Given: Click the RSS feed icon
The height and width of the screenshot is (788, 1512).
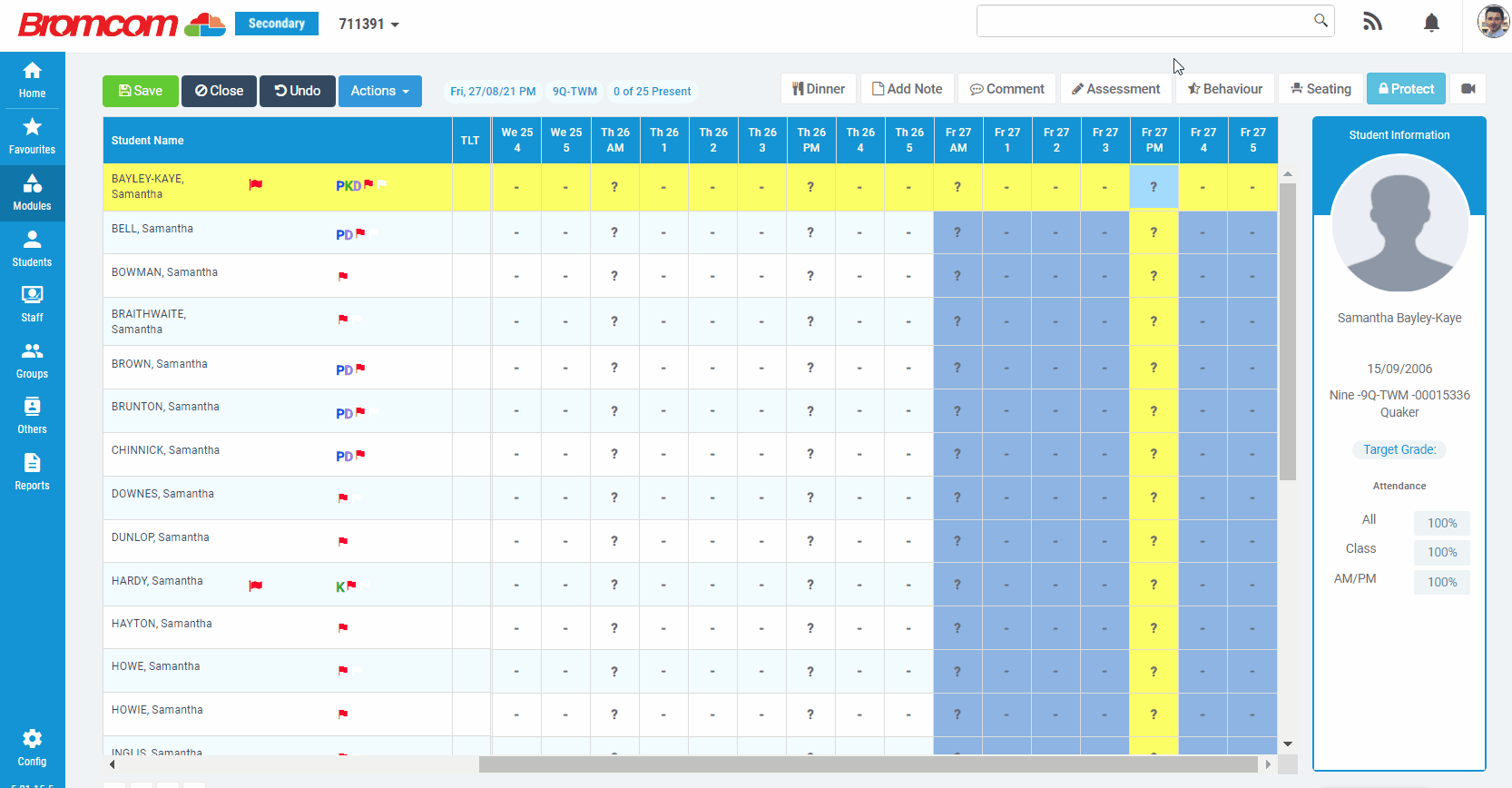Looking at the screenshot, I should (1372, 23).
